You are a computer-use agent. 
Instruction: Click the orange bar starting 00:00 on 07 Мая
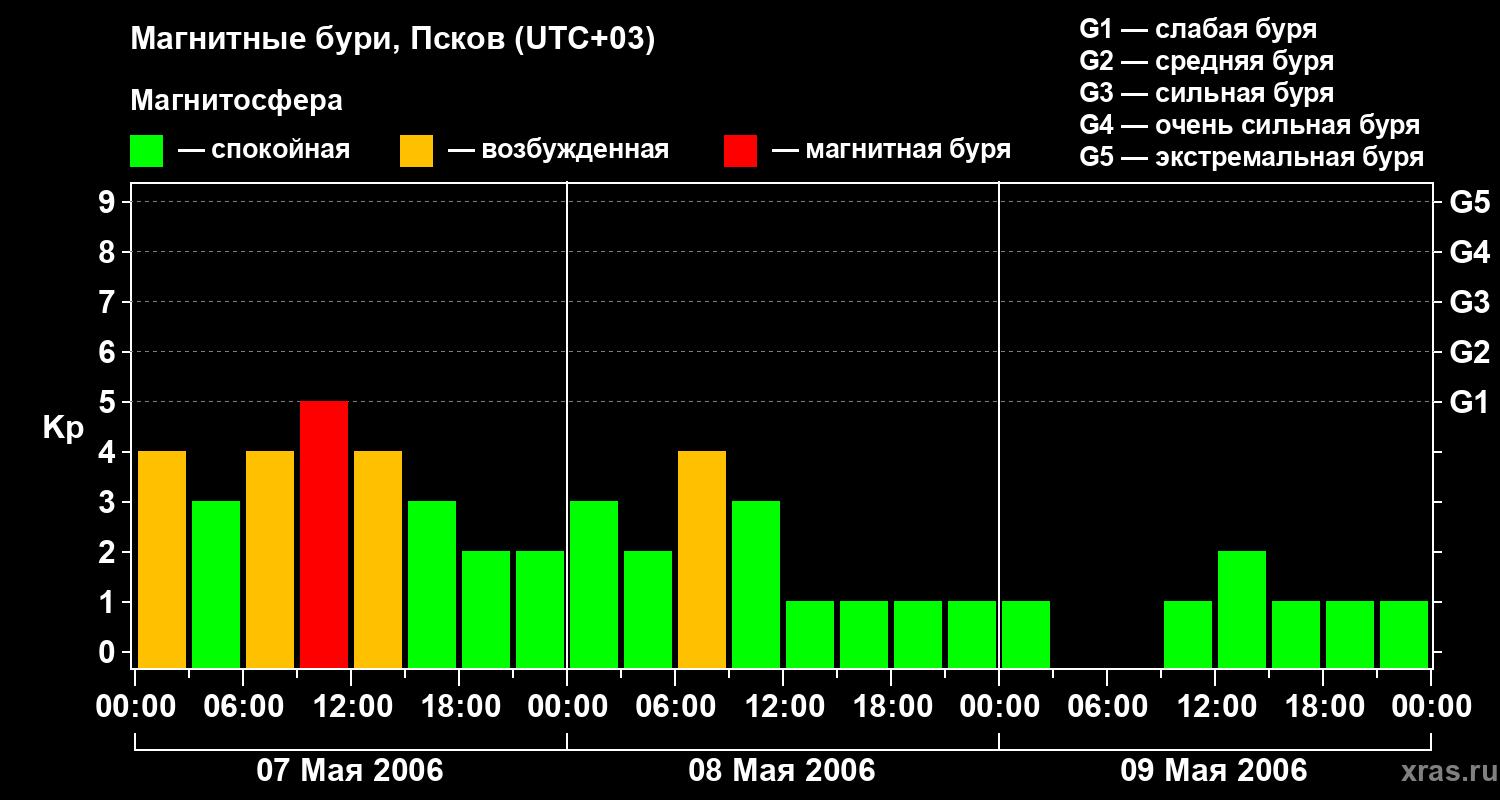pyautogui.click(x=162, y=560)
